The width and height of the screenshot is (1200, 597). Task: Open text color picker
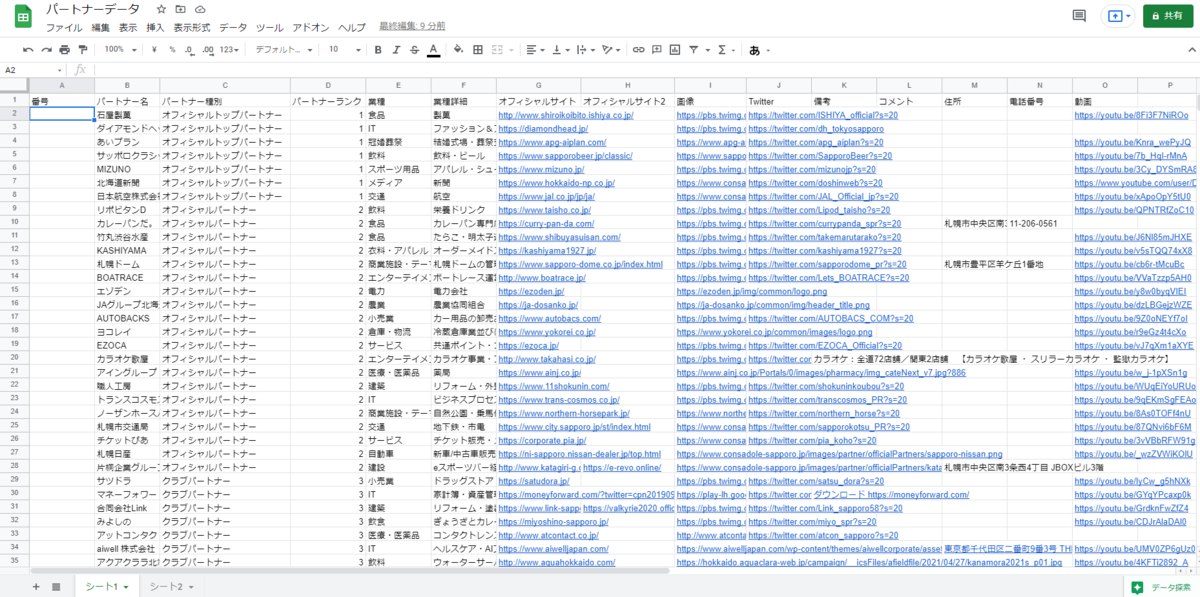[x=432, y=49]
